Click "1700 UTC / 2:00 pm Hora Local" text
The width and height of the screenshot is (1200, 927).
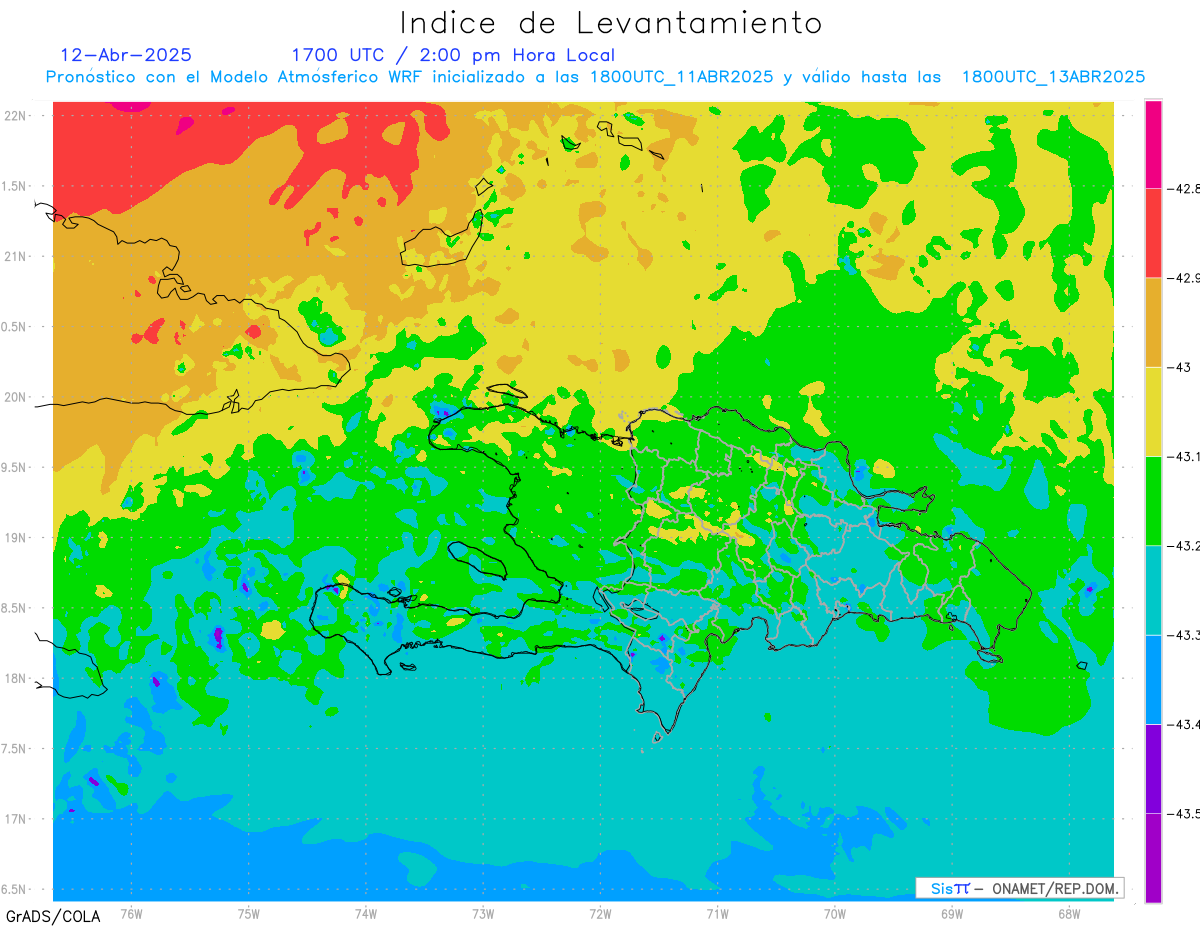453,56
